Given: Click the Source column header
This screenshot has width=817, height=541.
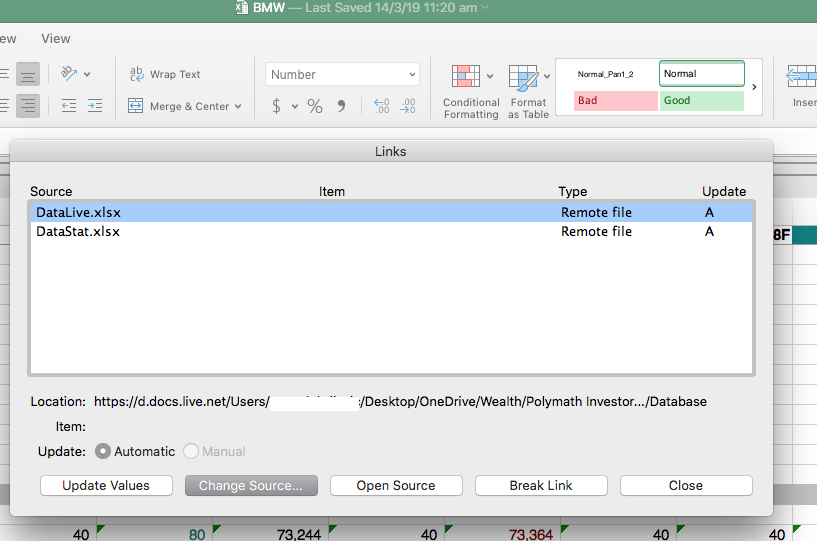Looking at the screenshot, I should click(x=51, y=191).
